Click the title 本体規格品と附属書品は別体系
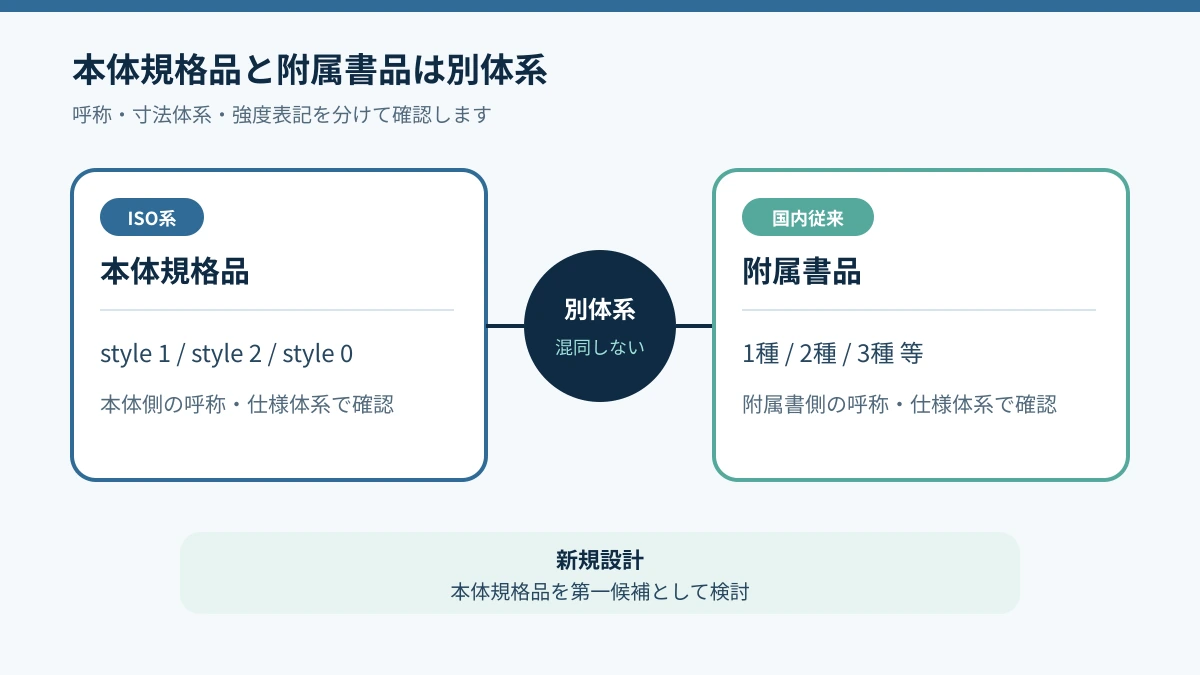This screenshot has width=1200, height=675. click(310, 72)
